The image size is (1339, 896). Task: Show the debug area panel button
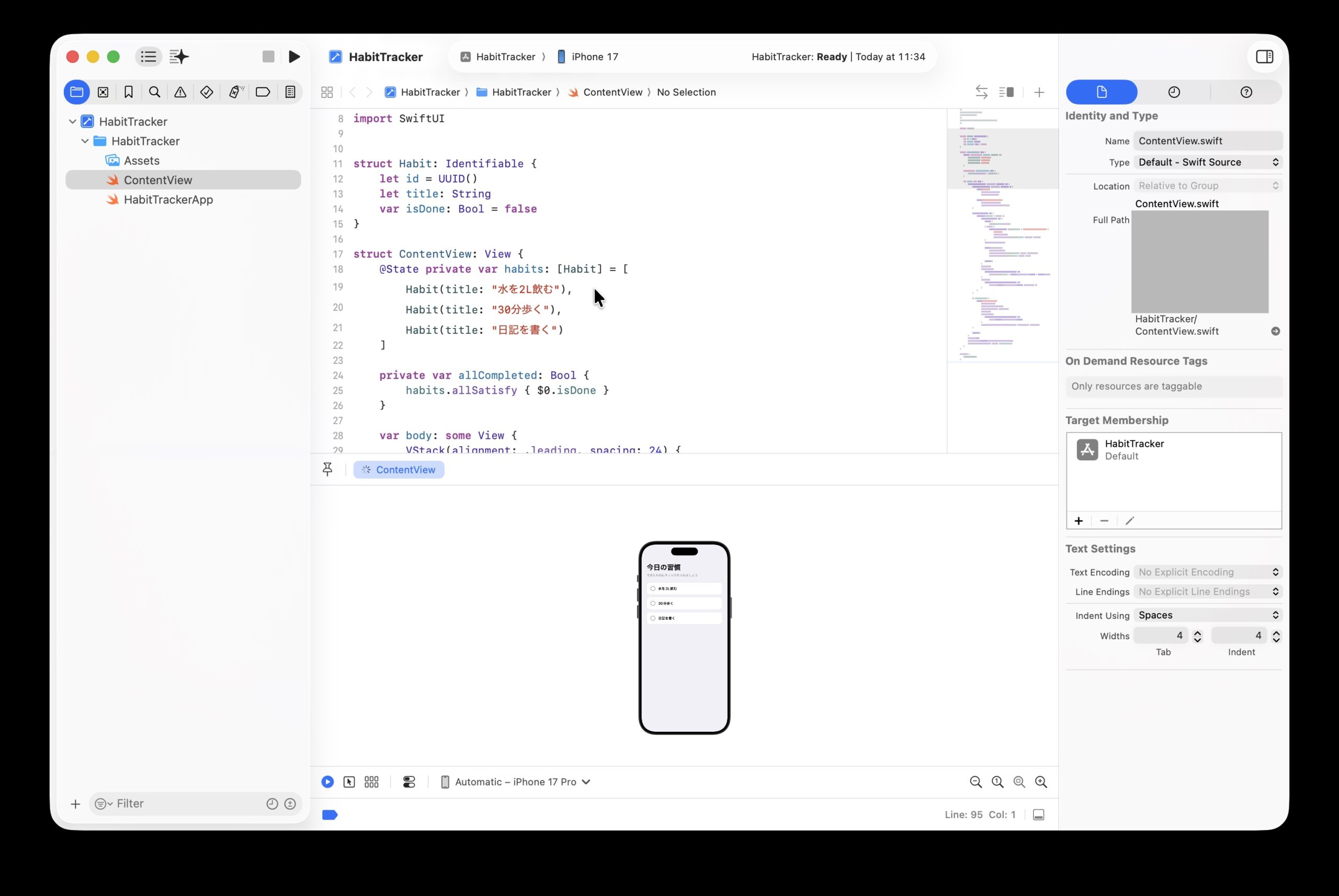(1039, 815)
